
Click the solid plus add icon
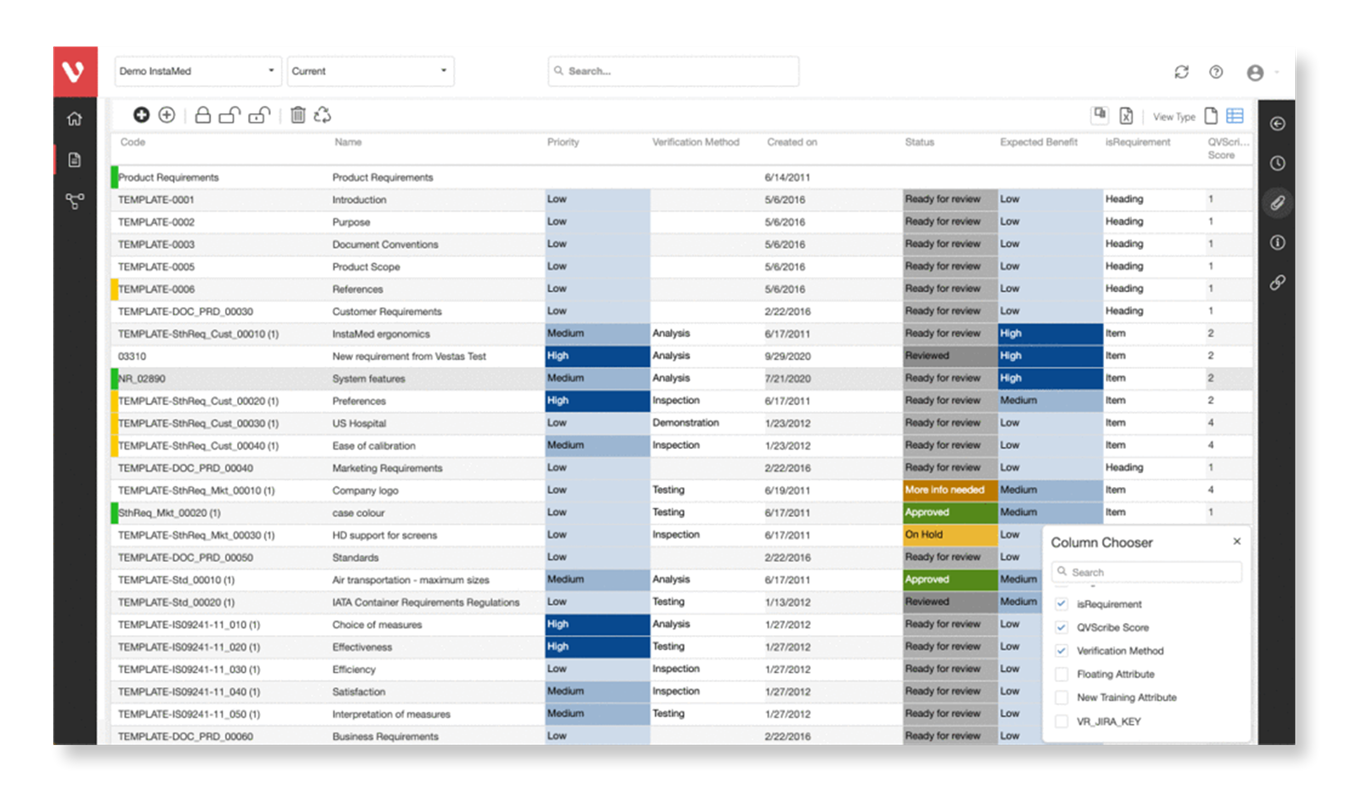point(141,115)
